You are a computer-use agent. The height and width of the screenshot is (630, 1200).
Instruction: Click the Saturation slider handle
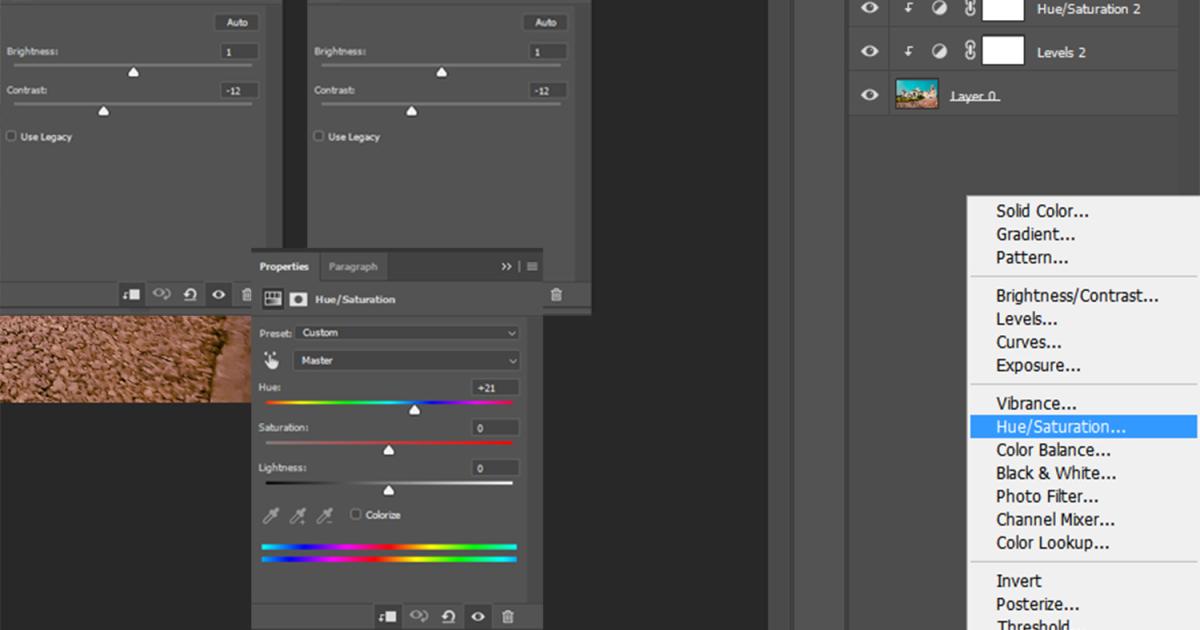[389, 450]
